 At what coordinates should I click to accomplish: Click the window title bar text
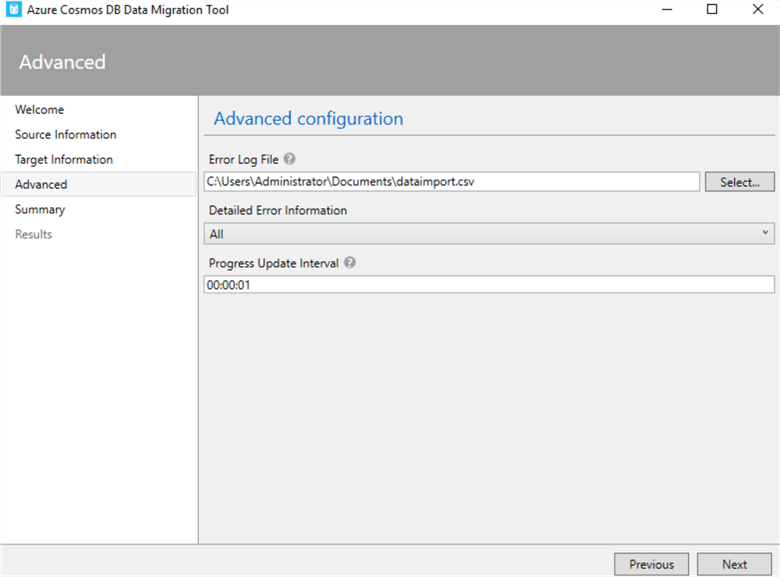click(128, 10)
